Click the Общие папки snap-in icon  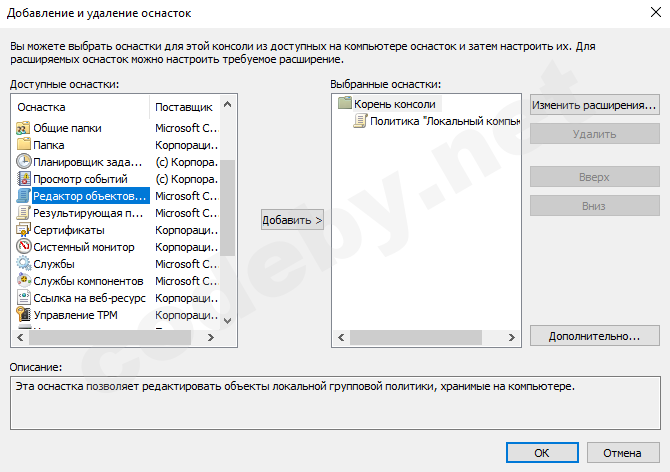click(23, 128)
